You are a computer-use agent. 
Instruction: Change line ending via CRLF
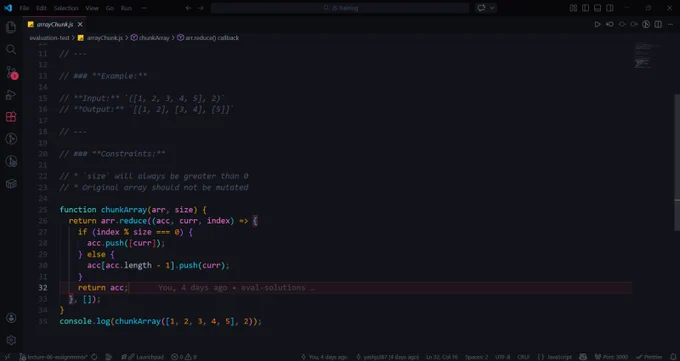click(x=523, y=357)
